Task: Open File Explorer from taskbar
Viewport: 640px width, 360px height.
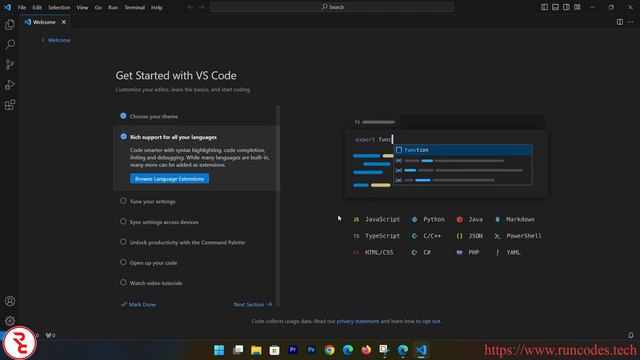Action: [x=256, y=350]
